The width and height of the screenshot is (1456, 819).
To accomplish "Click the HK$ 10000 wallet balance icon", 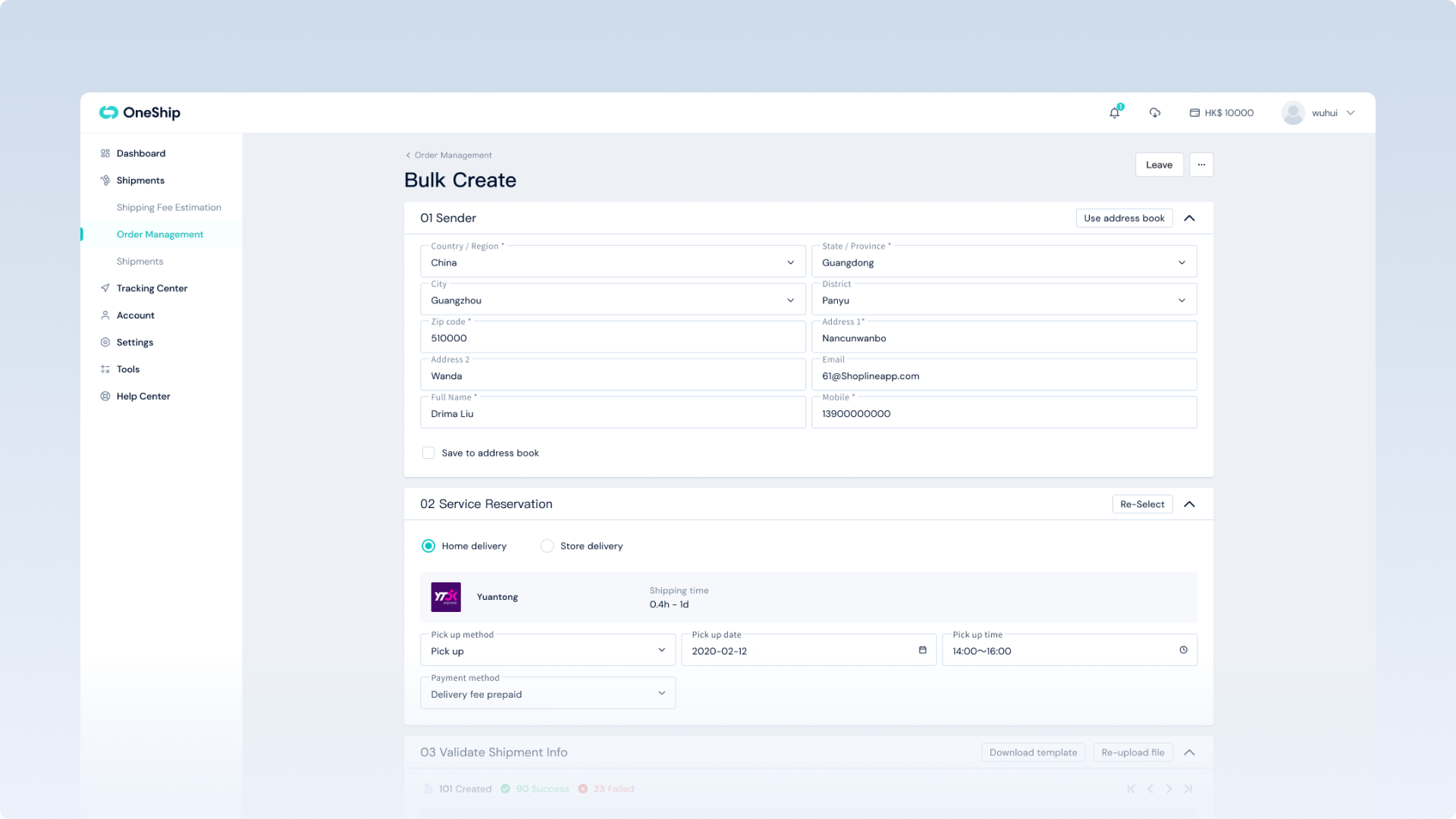I will pyautogui.click(x=1194, y=113).
